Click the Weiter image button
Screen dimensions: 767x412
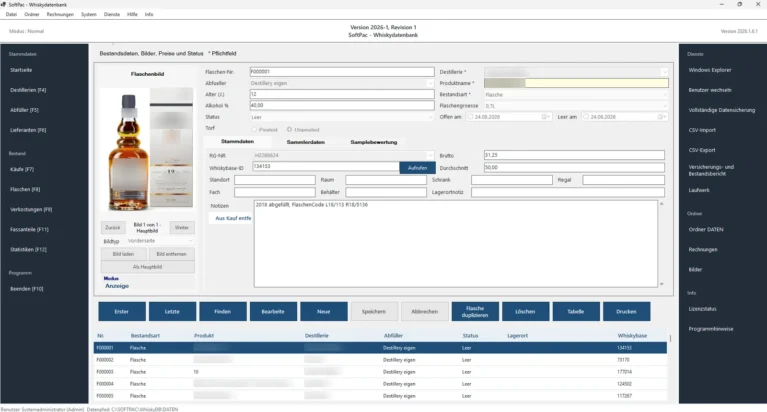[182, 228]
